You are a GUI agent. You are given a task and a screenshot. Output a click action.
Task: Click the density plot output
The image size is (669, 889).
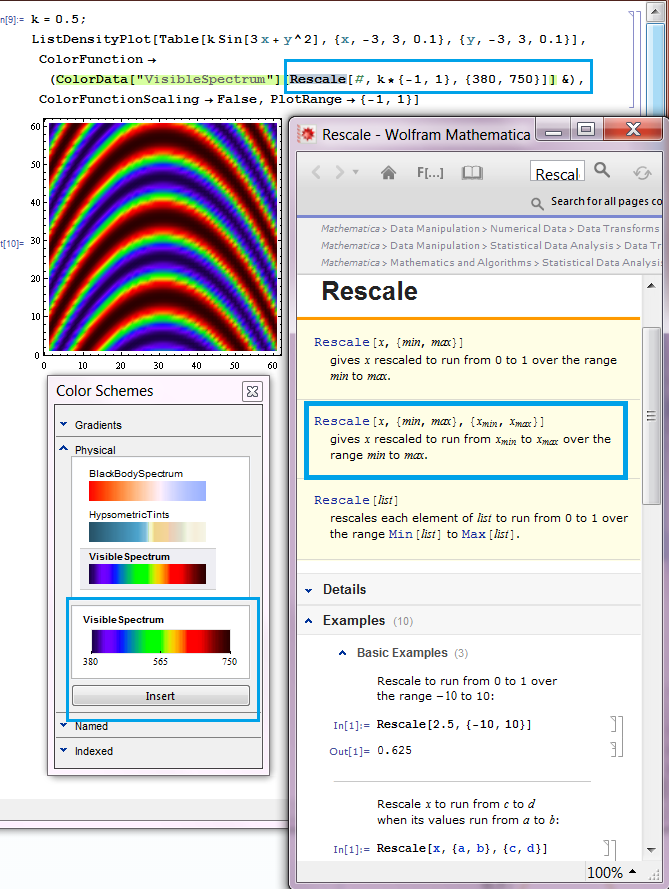[x=163, y=236]
